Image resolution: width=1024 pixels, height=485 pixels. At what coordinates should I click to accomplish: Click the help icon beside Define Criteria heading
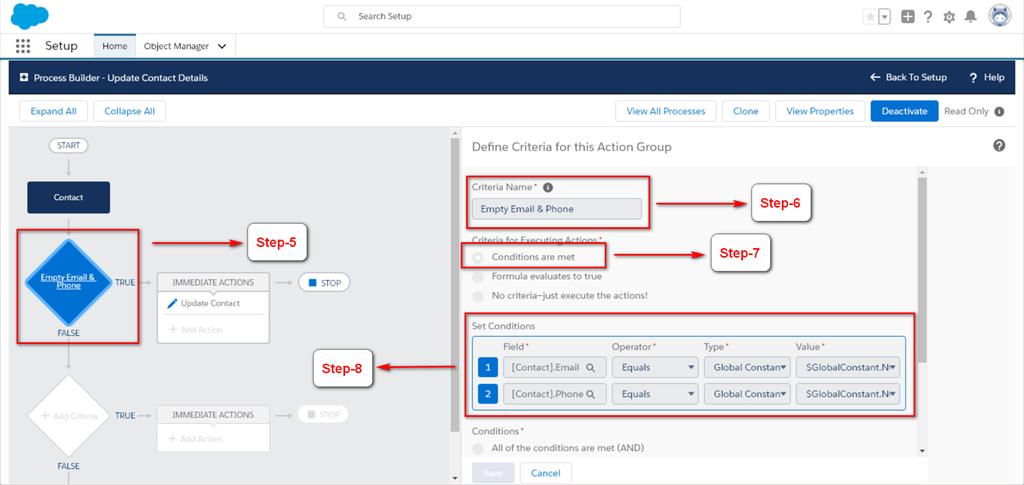(999, 146)
